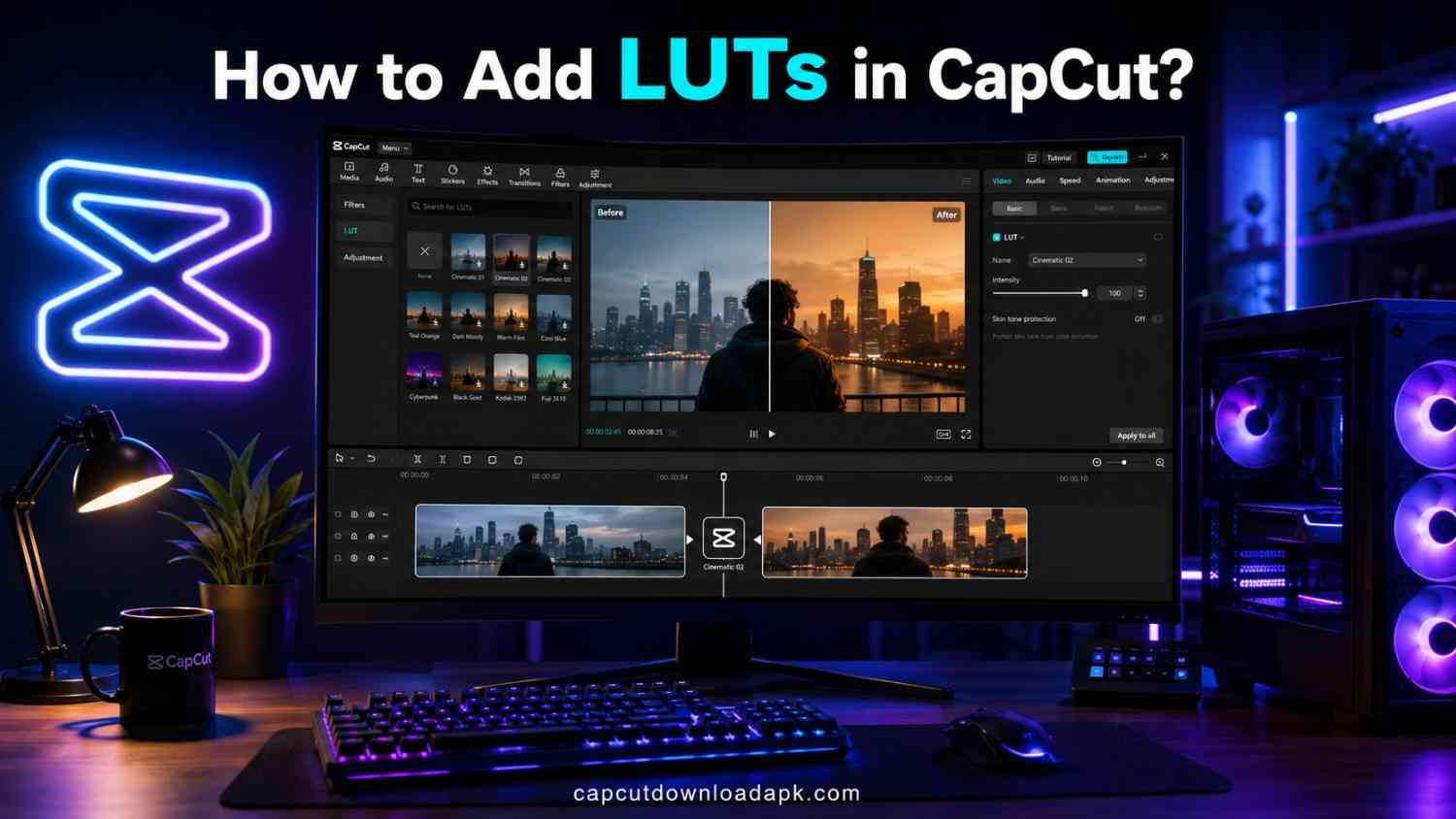Toggle the third track's visibility icon
1456x819 pixels.
[x=371, y=558]
